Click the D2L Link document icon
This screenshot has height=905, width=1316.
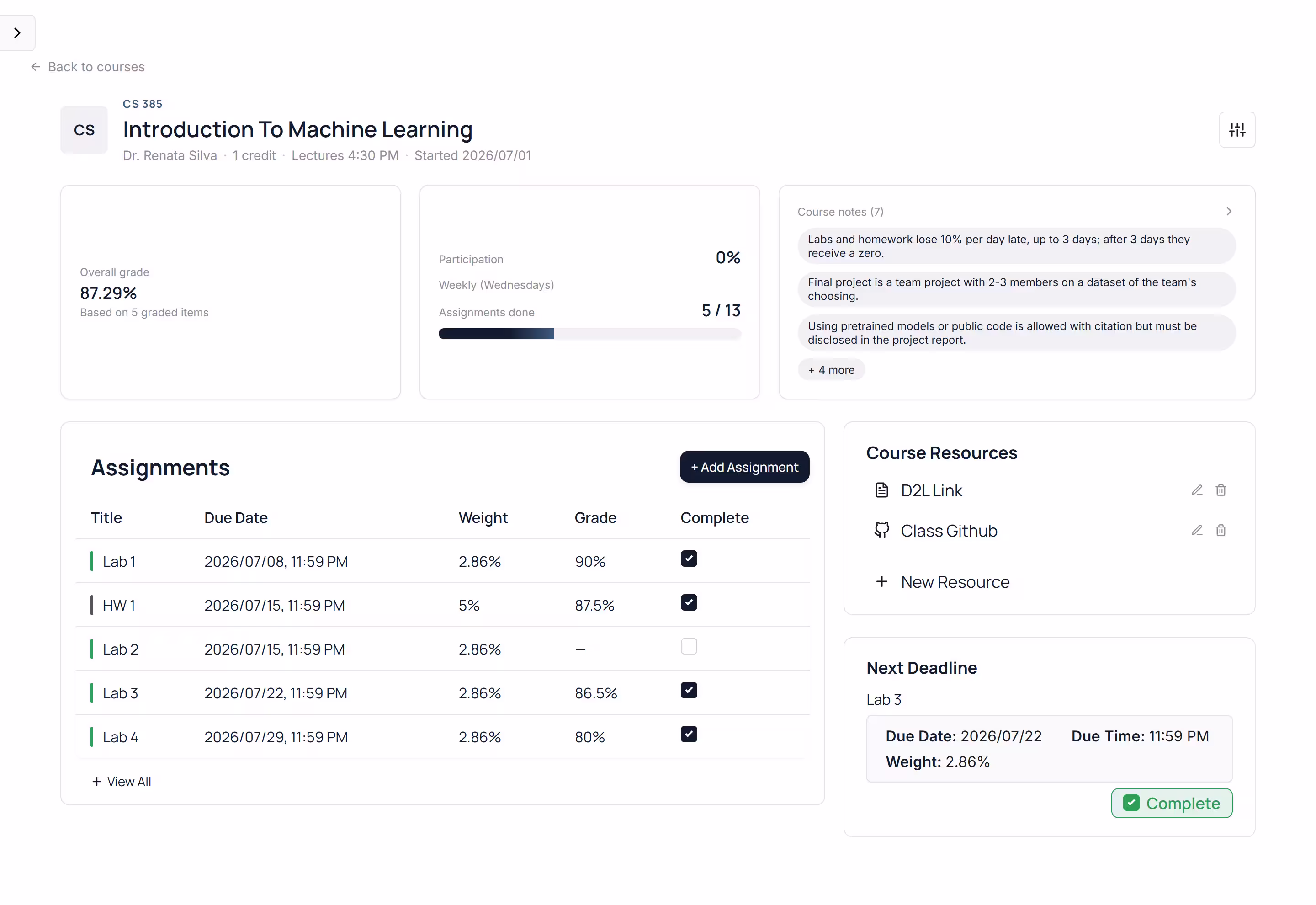(x=881, y=490)
